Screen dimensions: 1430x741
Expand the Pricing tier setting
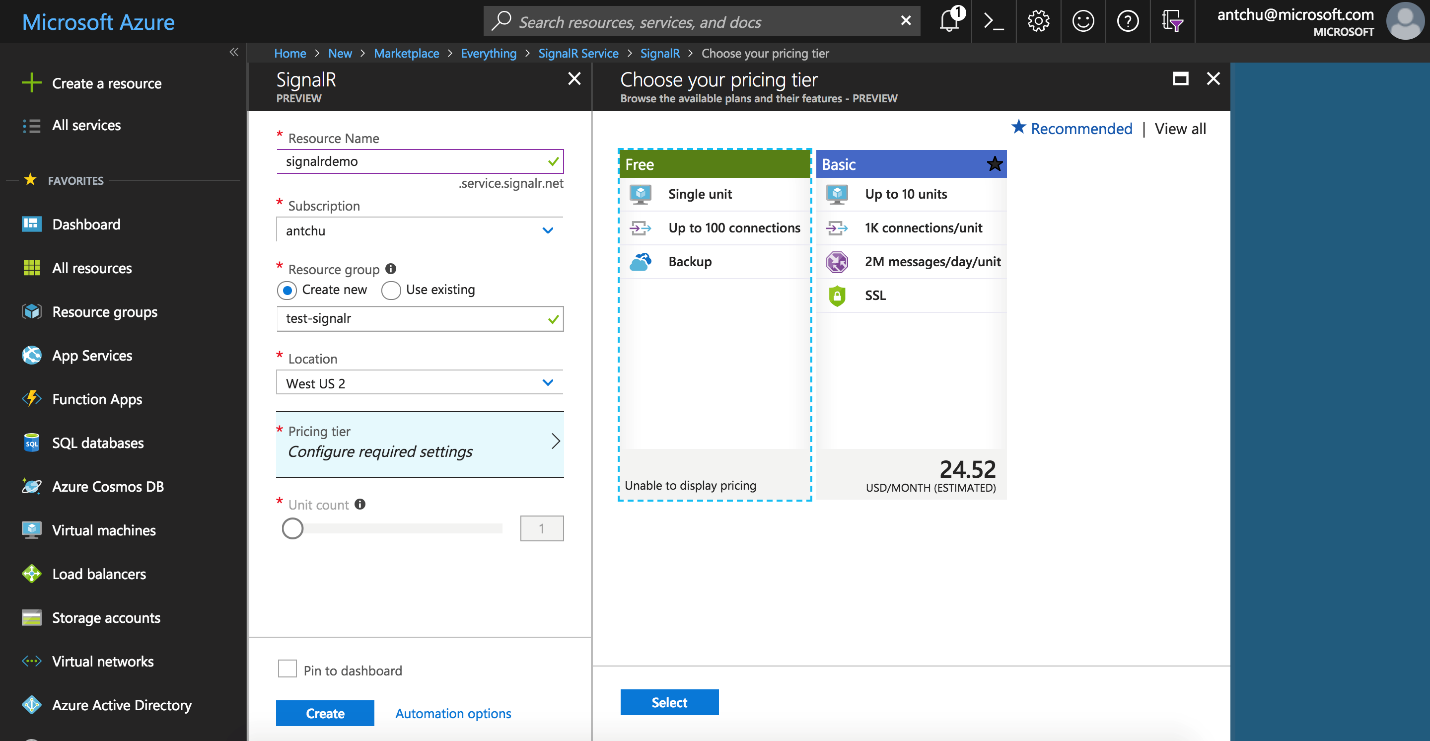pos(420,444)
